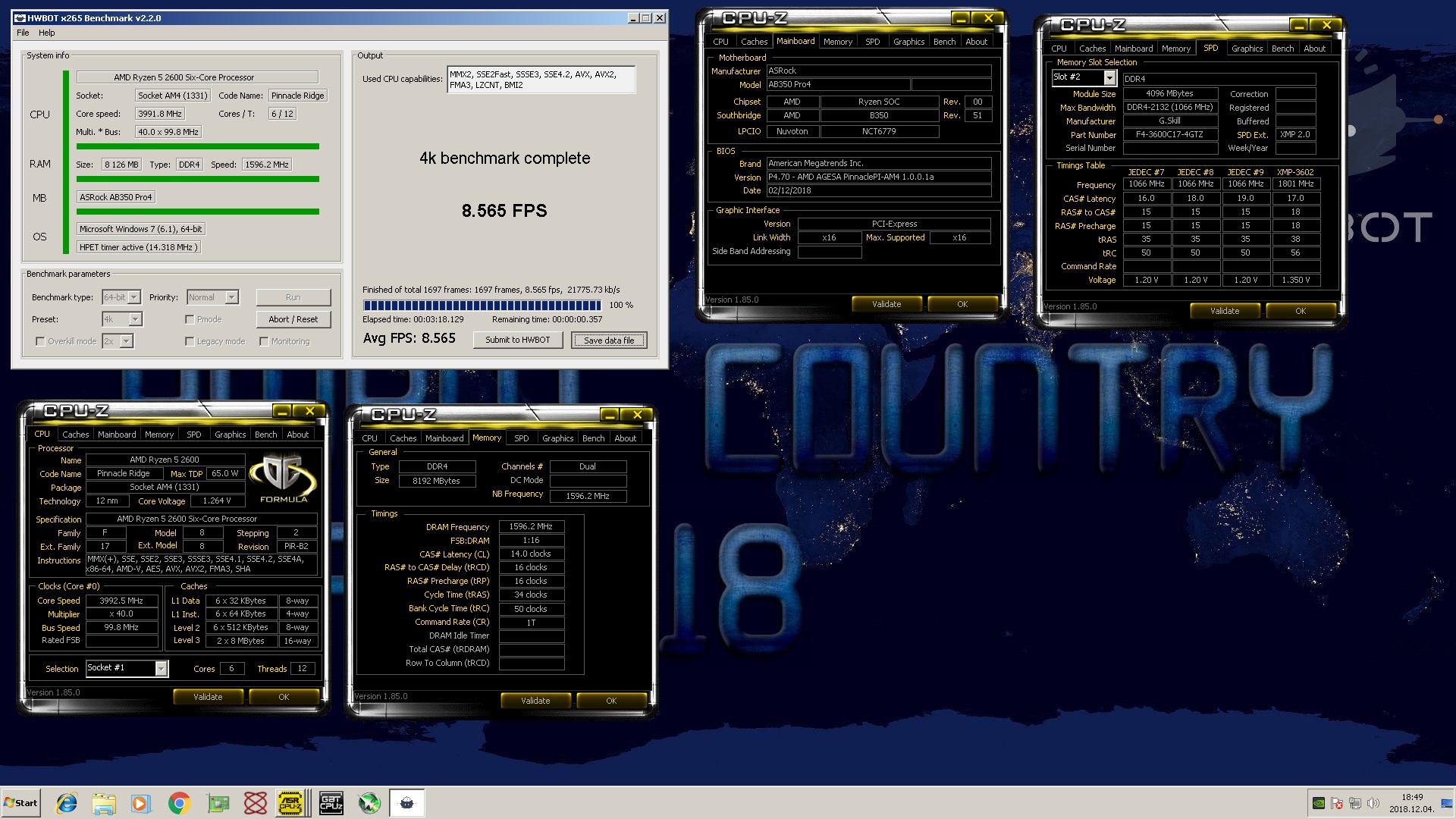Launch Google Chrome from the taskbar
Viewport: 1456px width, 819px height.
179,802
